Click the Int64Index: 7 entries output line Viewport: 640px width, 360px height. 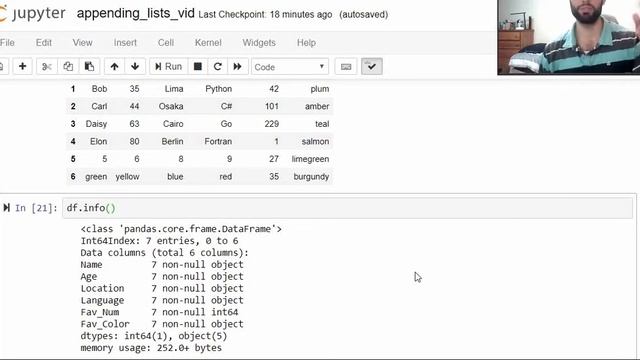(159, 241)
